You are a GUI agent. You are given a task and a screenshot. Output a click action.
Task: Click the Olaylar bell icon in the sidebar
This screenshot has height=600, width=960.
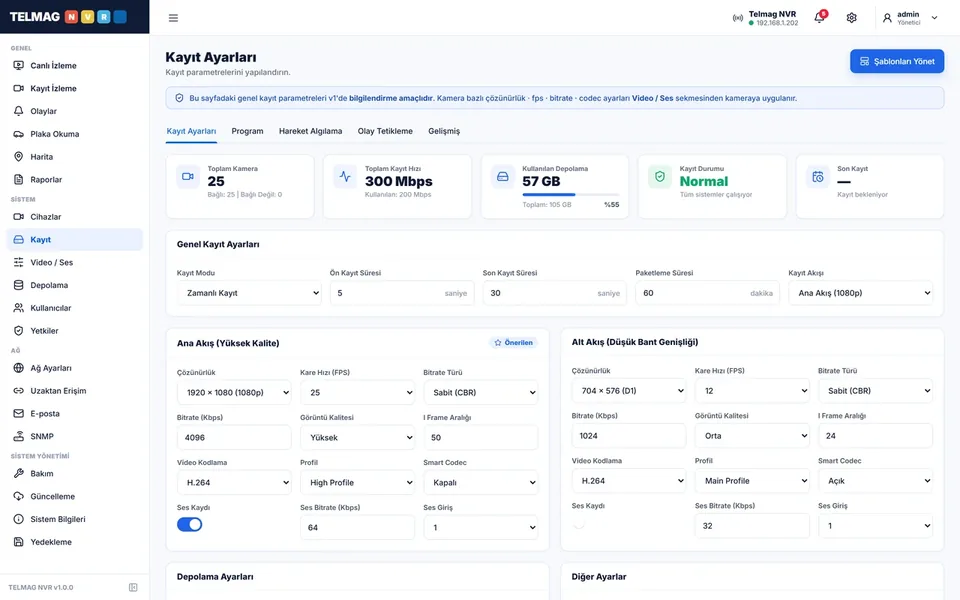pyautogui.click(x=18, y=111)
